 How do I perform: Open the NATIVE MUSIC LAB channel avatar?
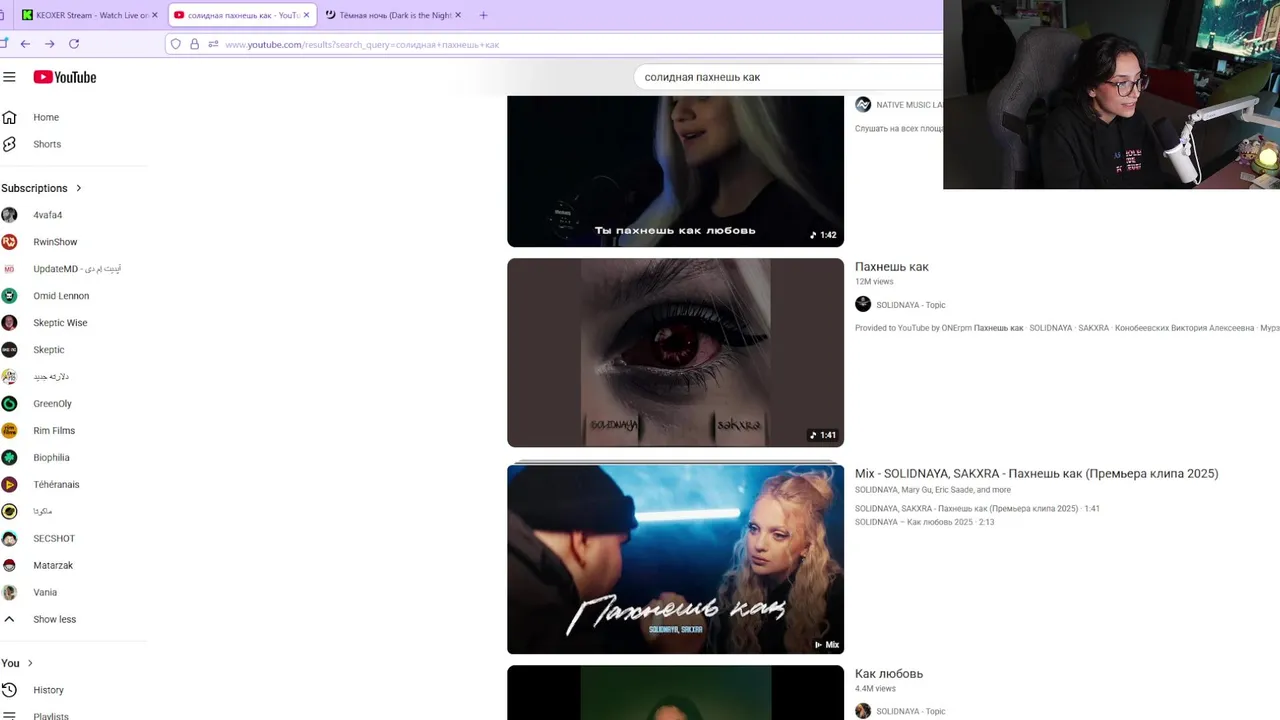click(x=863, y=105)
